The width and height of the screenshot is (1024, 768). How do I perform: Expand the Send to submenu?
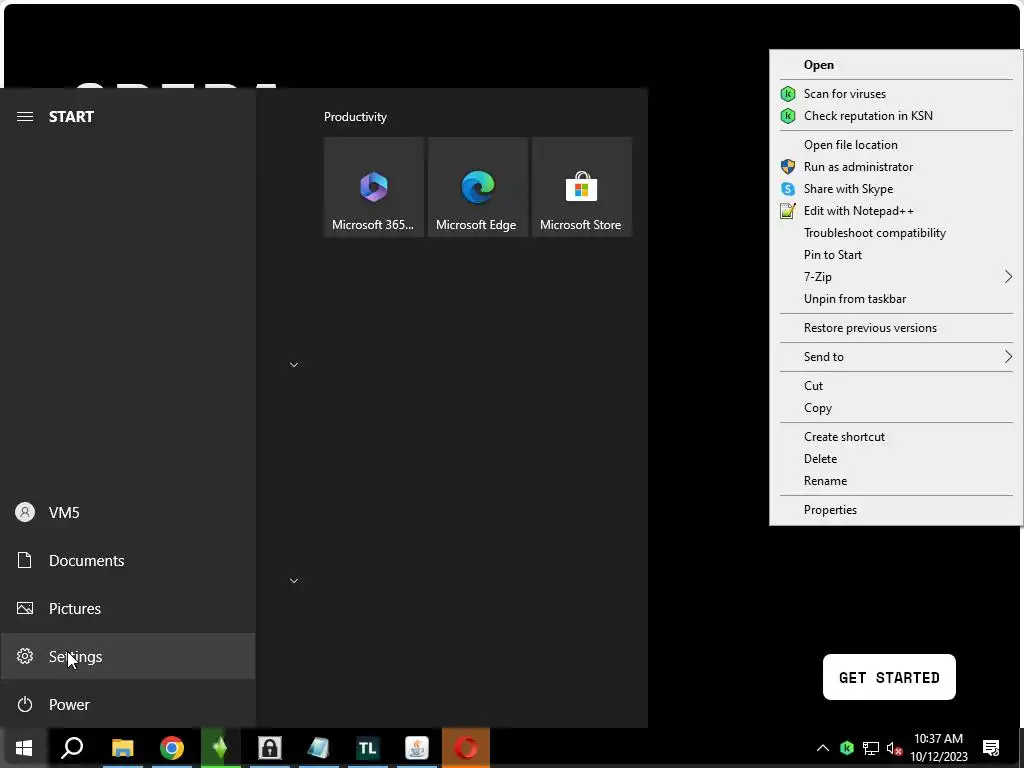click(x=896, y=357)
